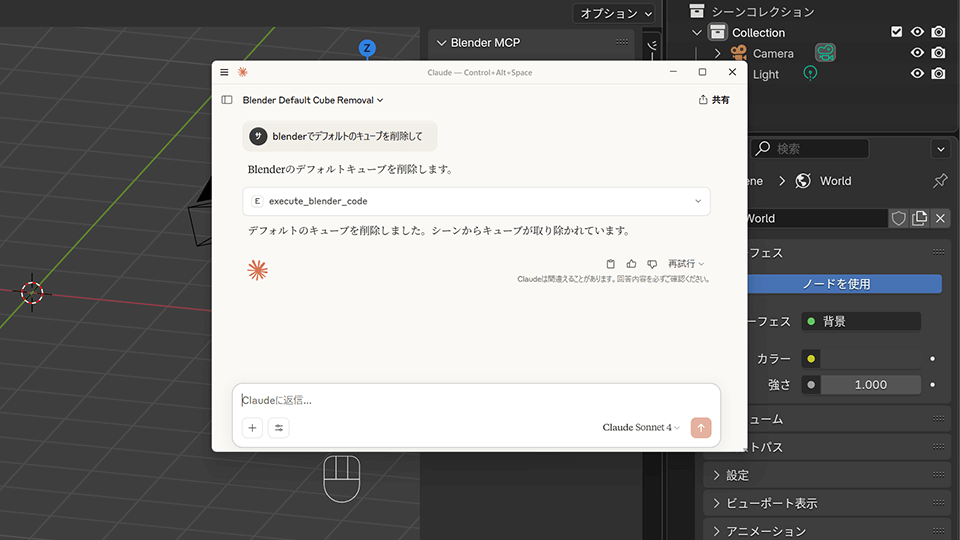The image size is (960, 540).
Task: Send the message with the arrow button
Action: pyautogui.click(x=701, y=428)
